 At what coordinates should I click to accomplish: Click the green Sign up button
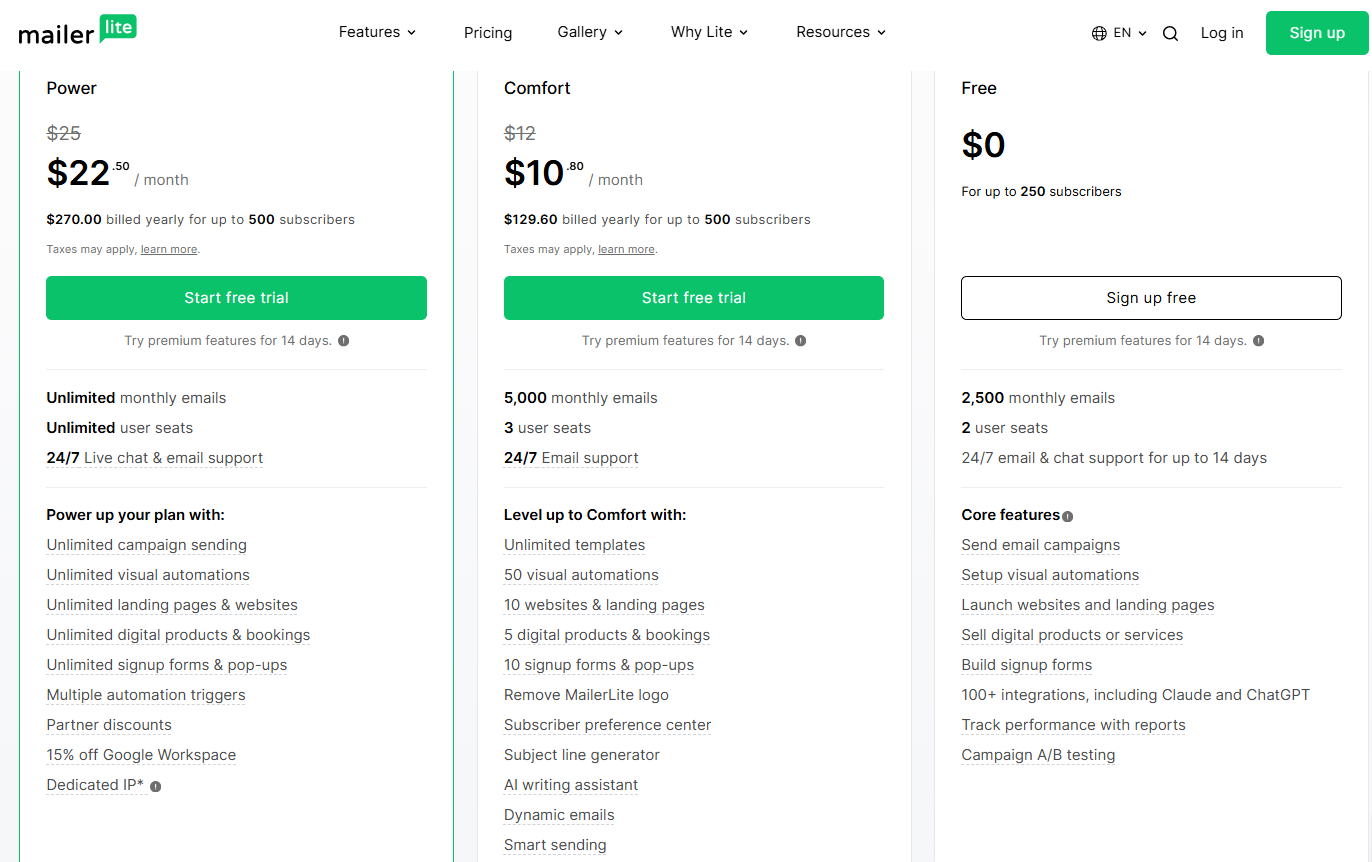1317,33
